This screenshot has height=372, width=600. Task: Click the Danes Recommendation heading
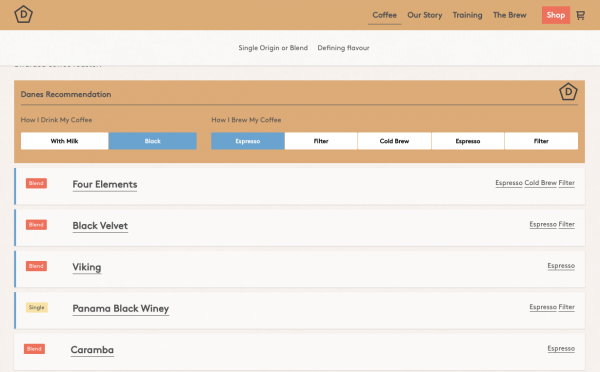(66, 94)
